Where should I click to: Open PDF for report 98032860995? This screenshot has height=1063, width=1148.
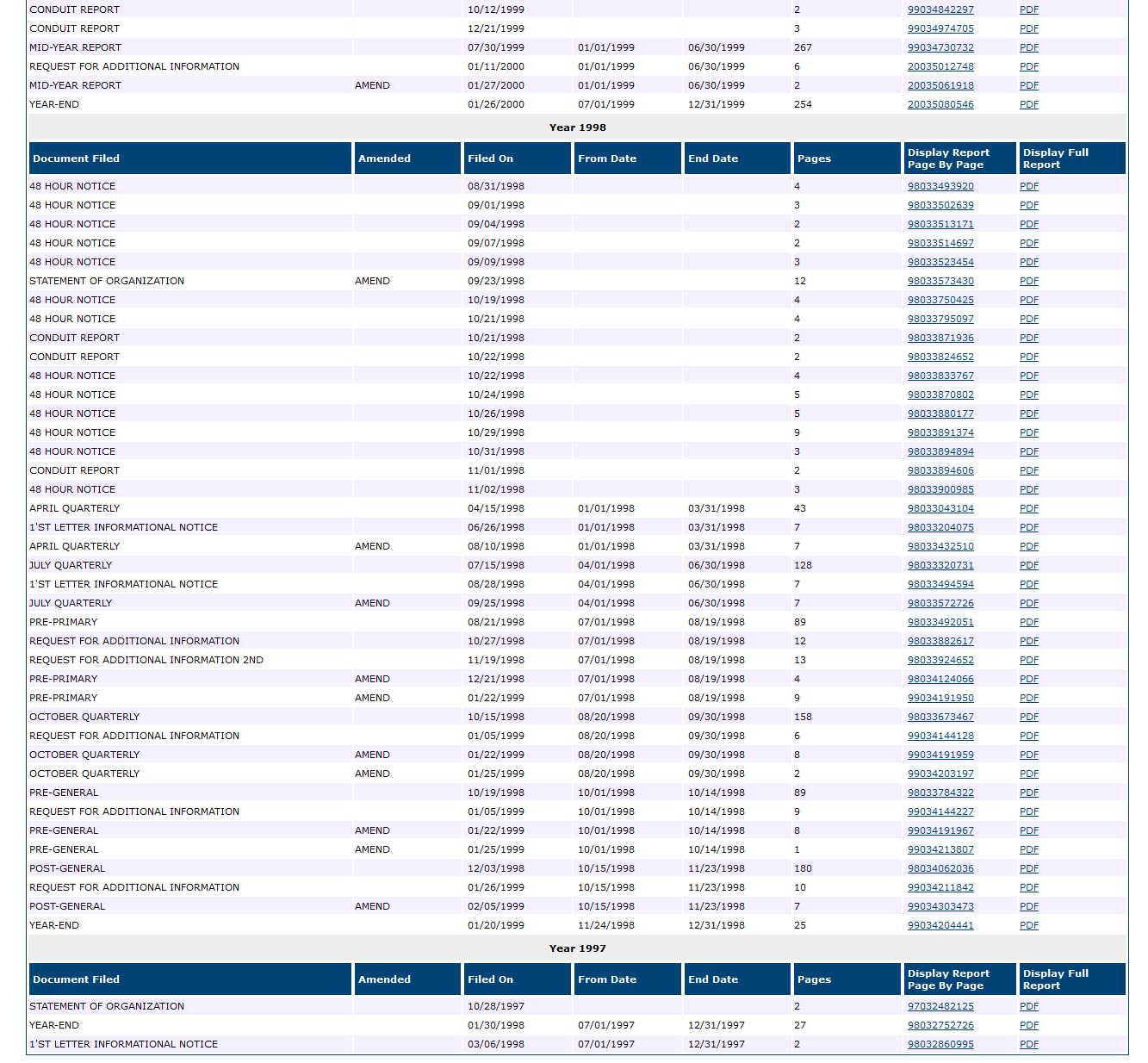1029,1044
